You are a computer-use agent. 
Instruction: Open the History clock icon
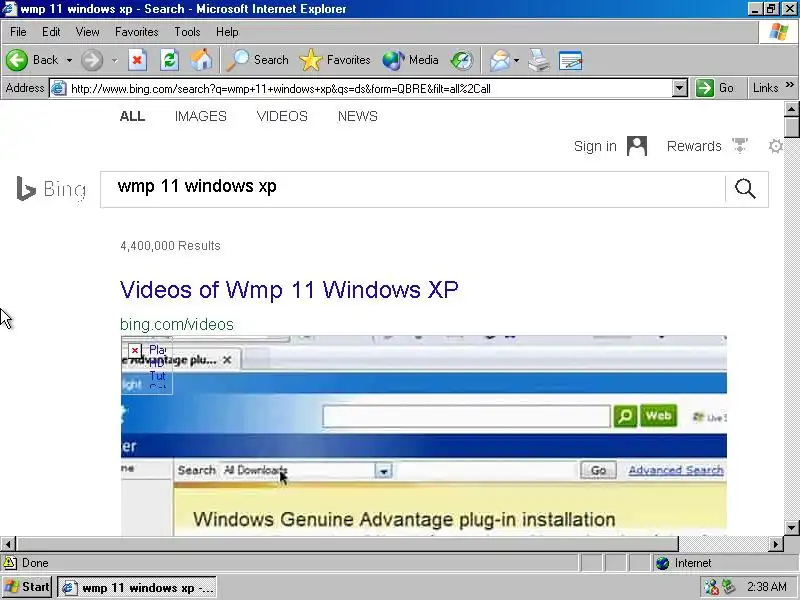pyautogui.click(x=462, y=60)
